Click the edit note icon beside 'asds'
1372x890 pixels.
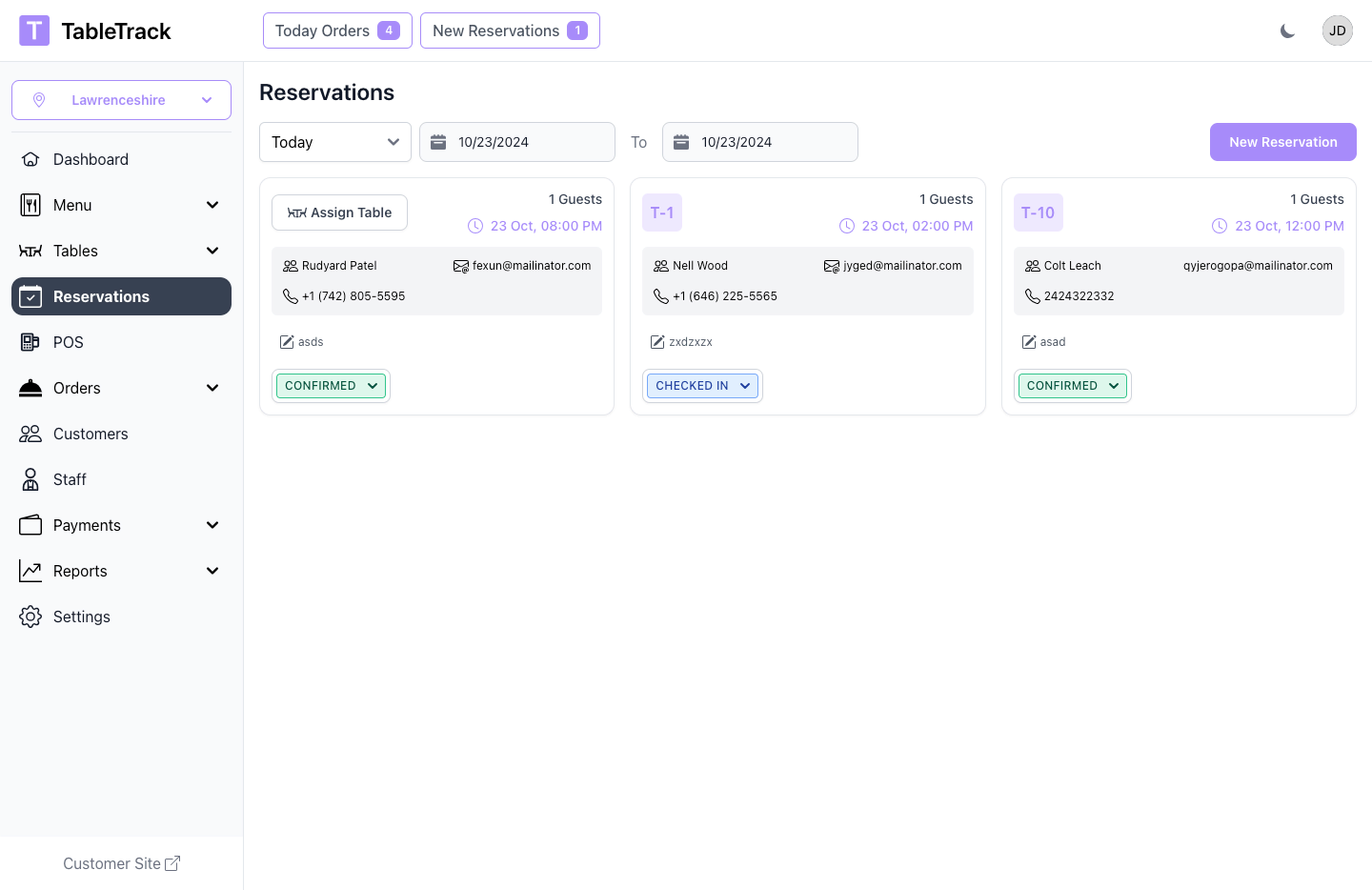287,342
